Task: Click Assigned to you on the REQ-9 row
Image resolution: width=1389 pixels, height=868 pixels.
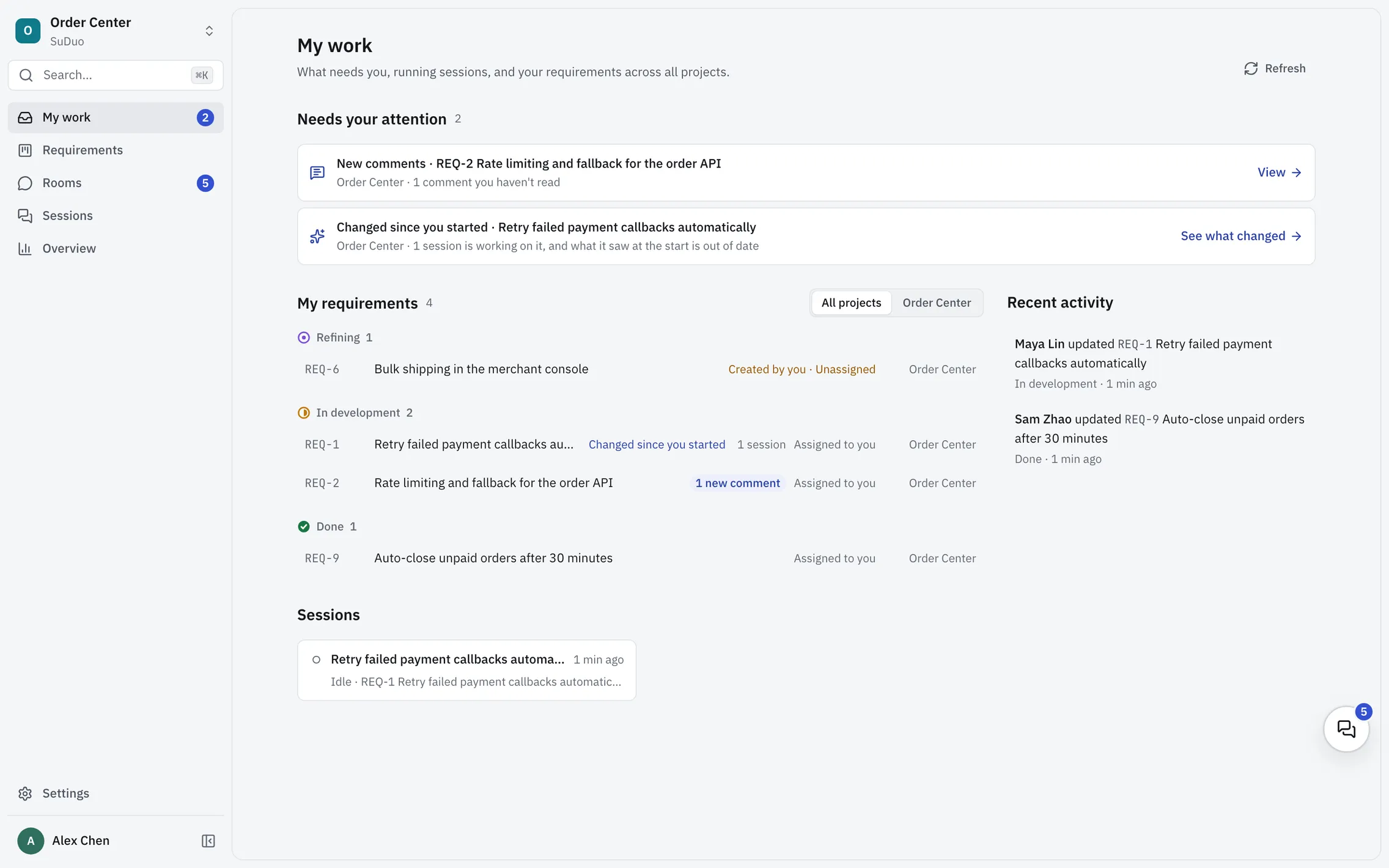Action: click(835, 558)
